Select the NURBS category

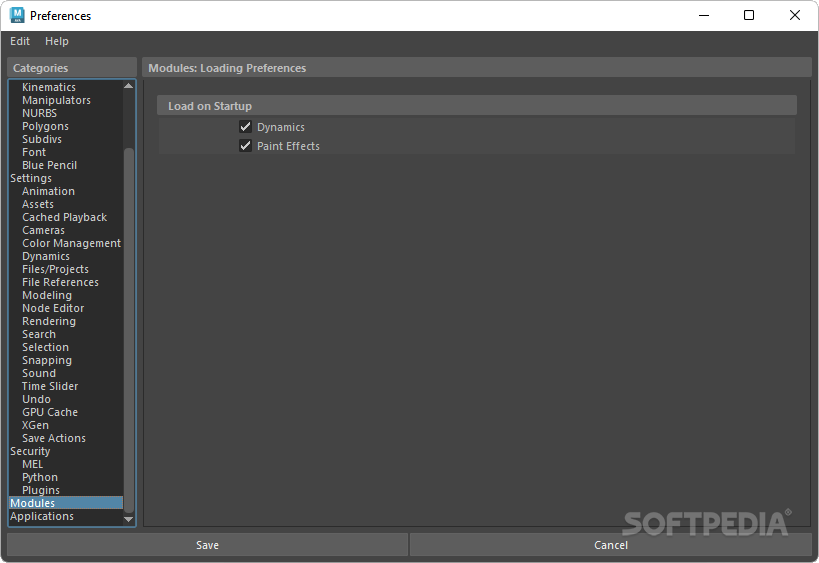40,113
